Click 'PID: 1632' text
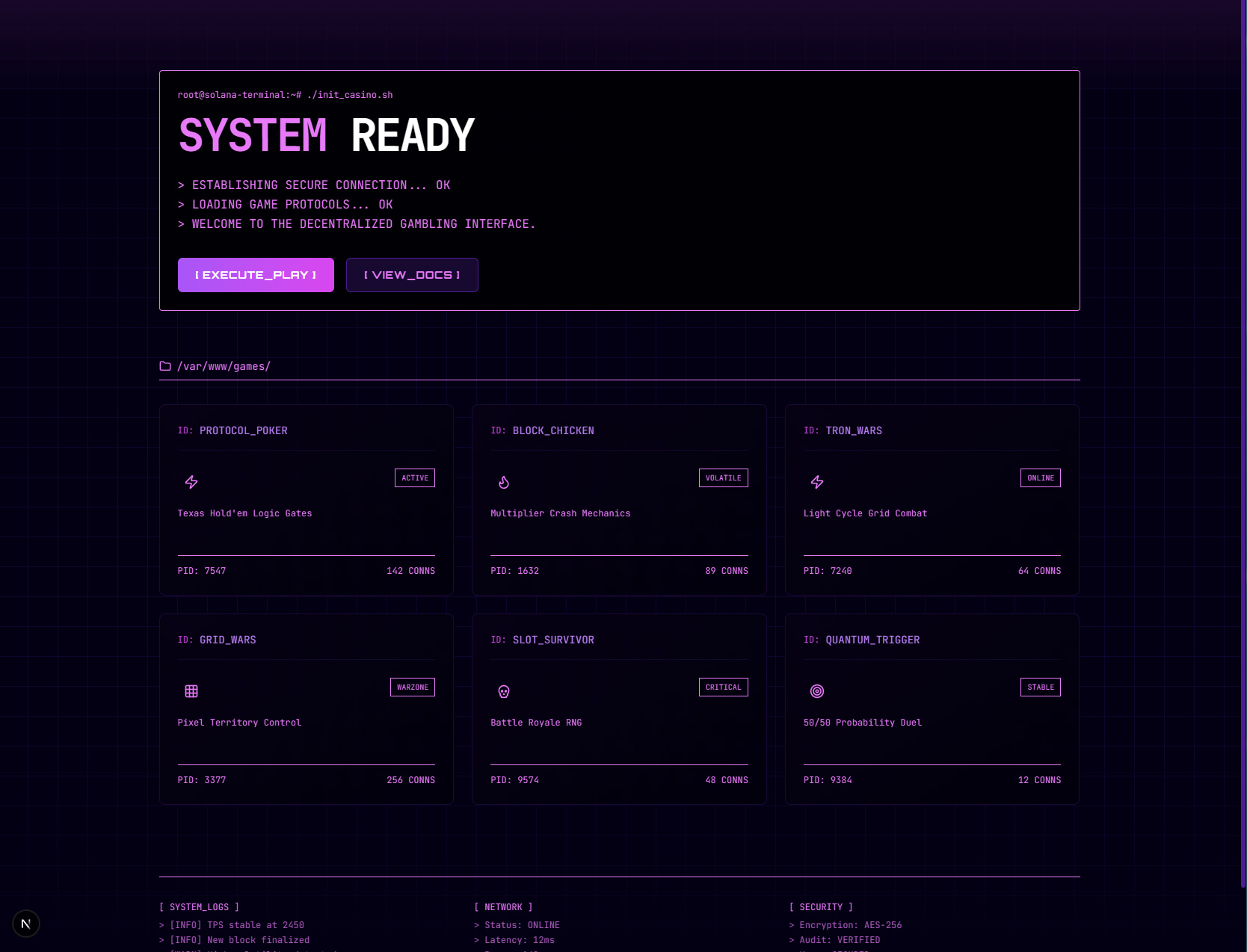This screenshot has width=1247, height=952. pos(514,571)
